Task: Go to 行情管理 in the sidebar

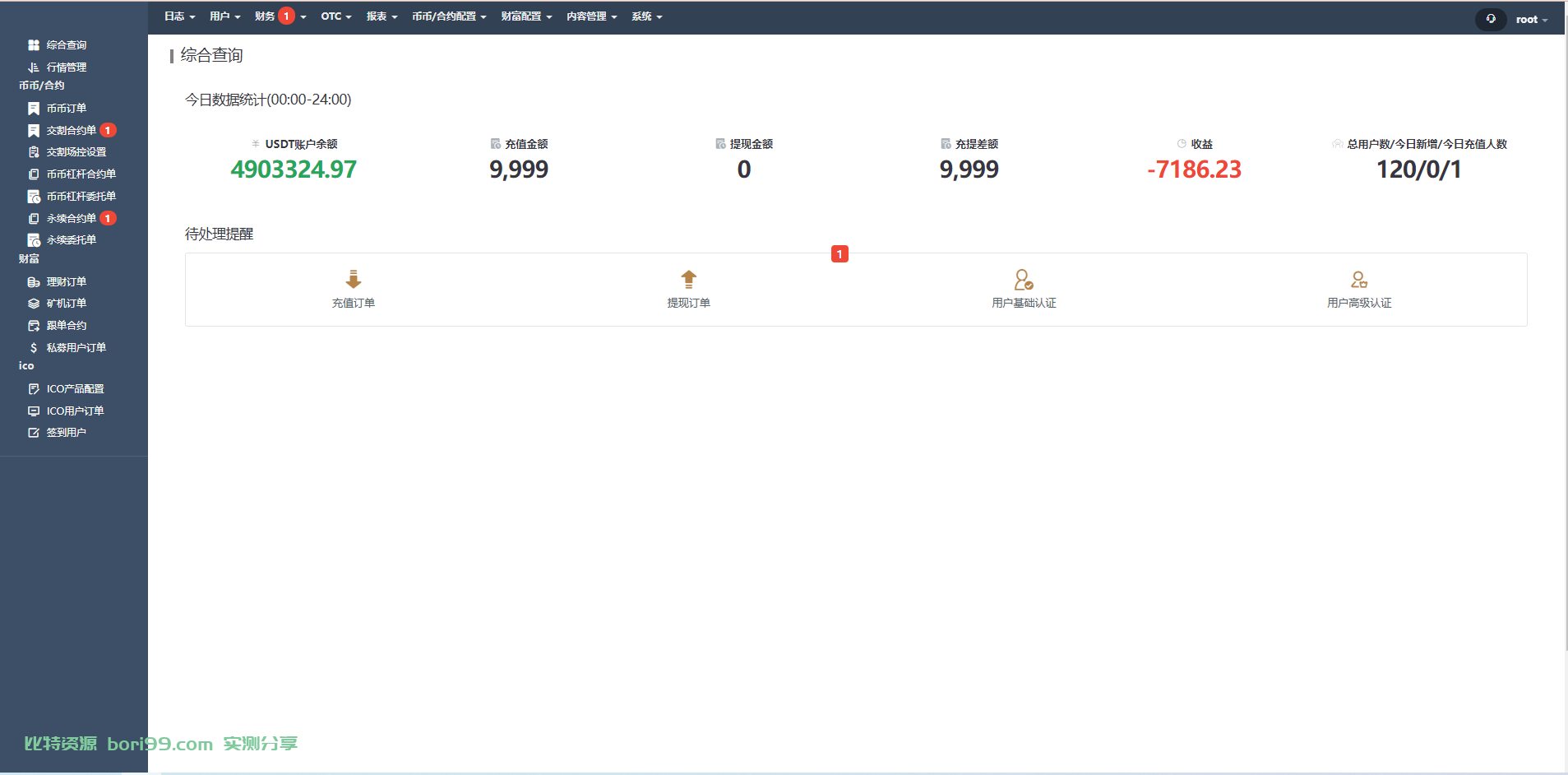Action: 67,67
